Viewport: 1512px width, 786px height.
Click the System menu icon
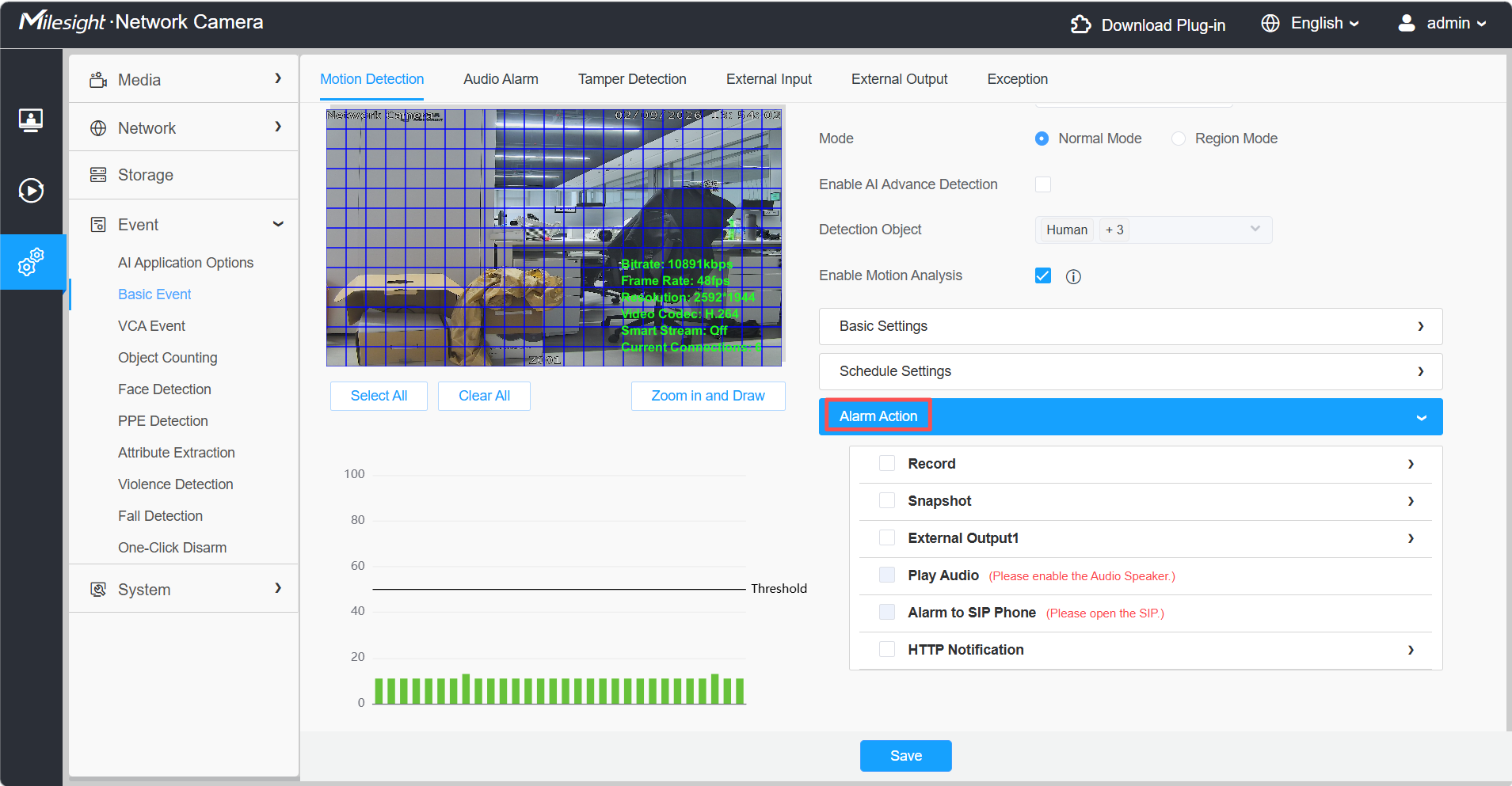(x=98, y=590)
